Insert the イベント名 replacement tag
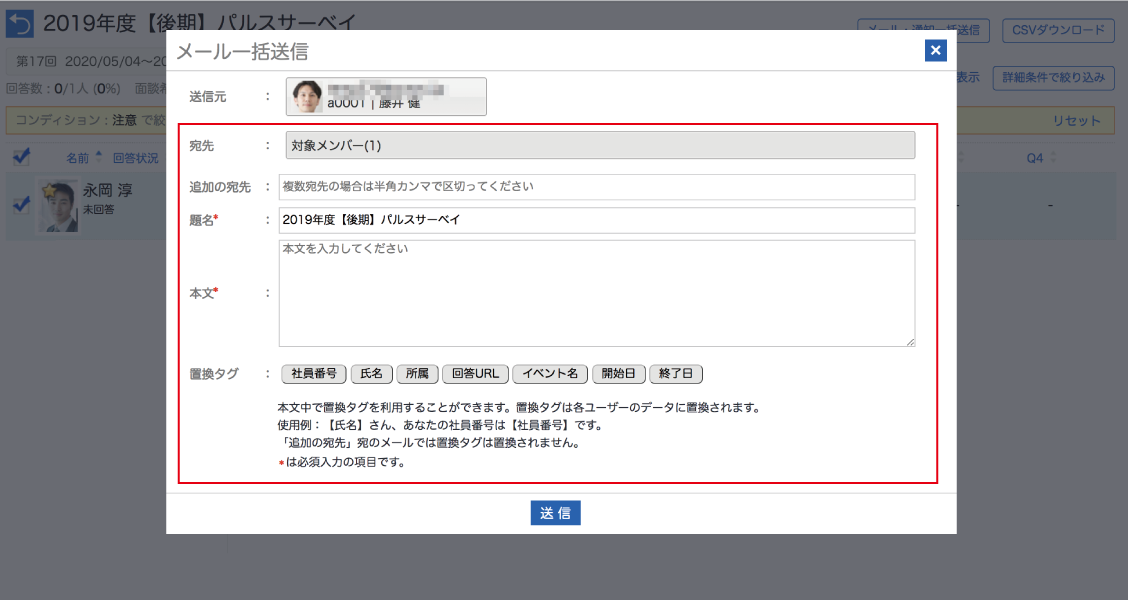Image resolution: width=1128 pixels, height=600 pixels. point(550,374)
